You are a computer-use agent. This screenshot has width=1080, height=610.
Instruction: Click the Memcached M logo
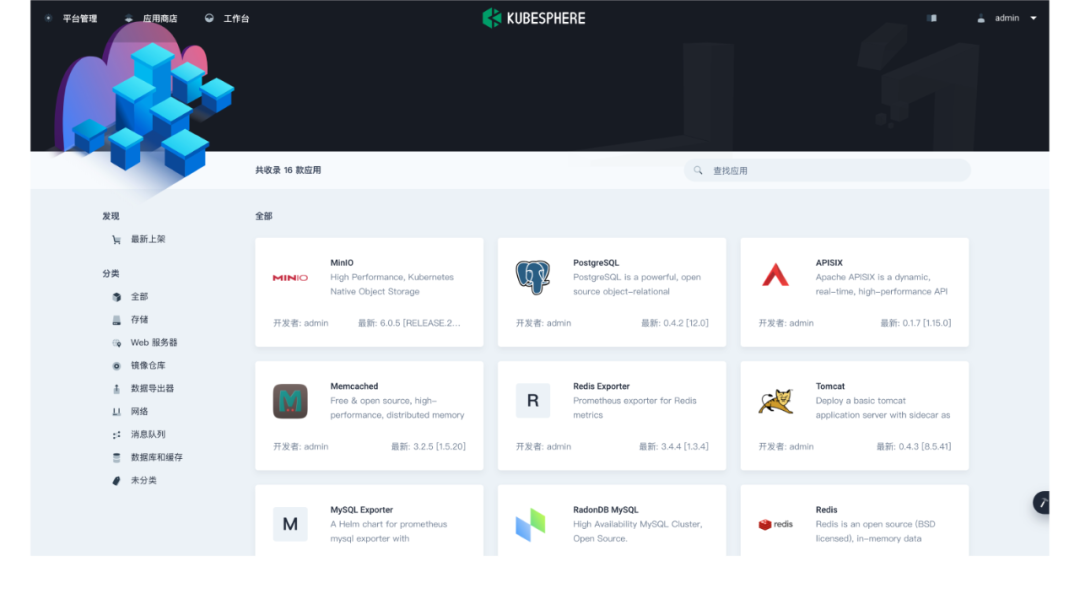290,401
